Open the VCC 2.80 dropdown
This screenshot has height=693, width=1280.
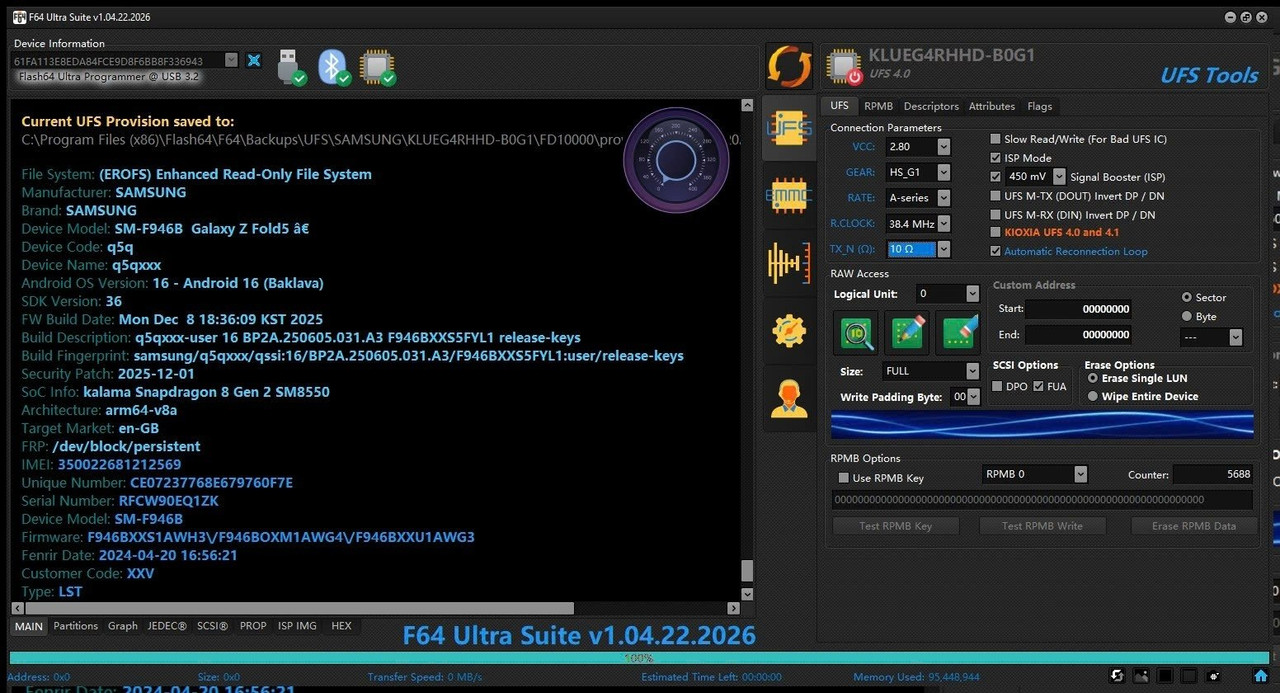coord(944,147)
